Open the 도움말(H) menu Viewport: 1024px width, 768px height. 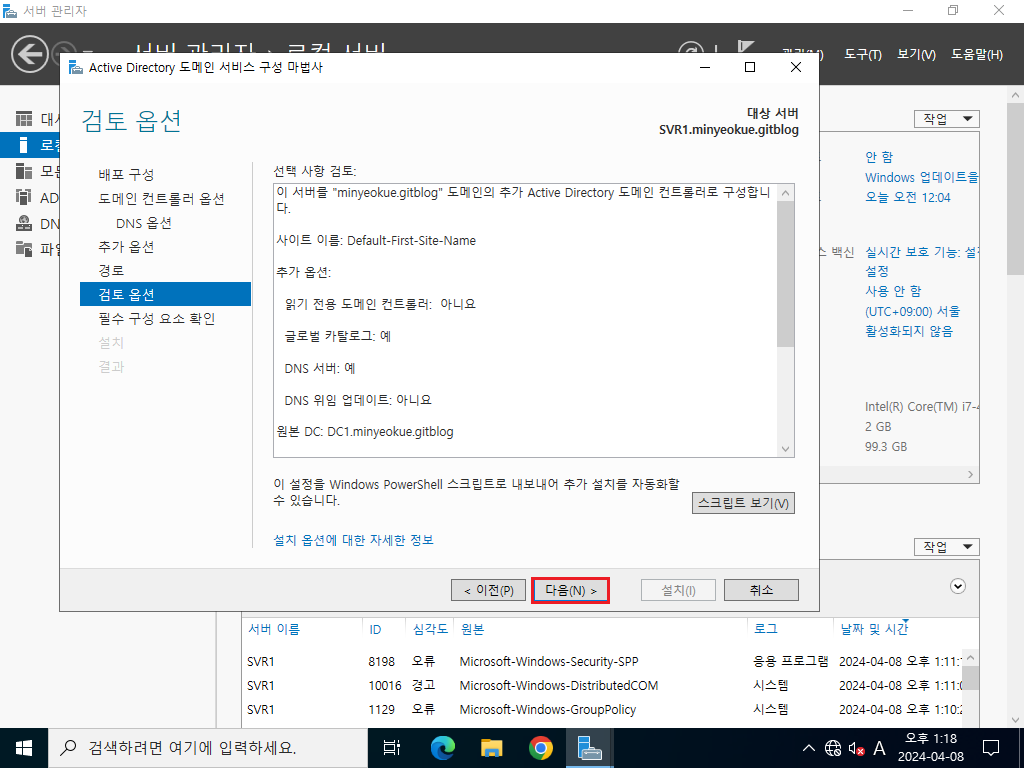point(976,55)
